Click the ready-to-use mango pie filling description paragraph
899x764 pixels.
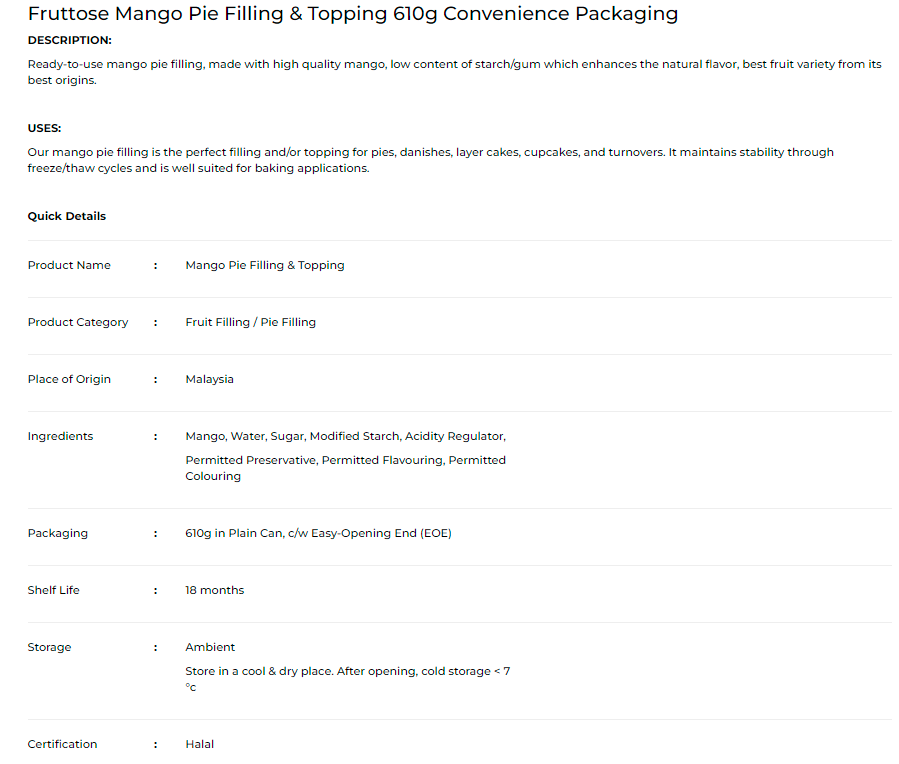(x=454, y=72)
